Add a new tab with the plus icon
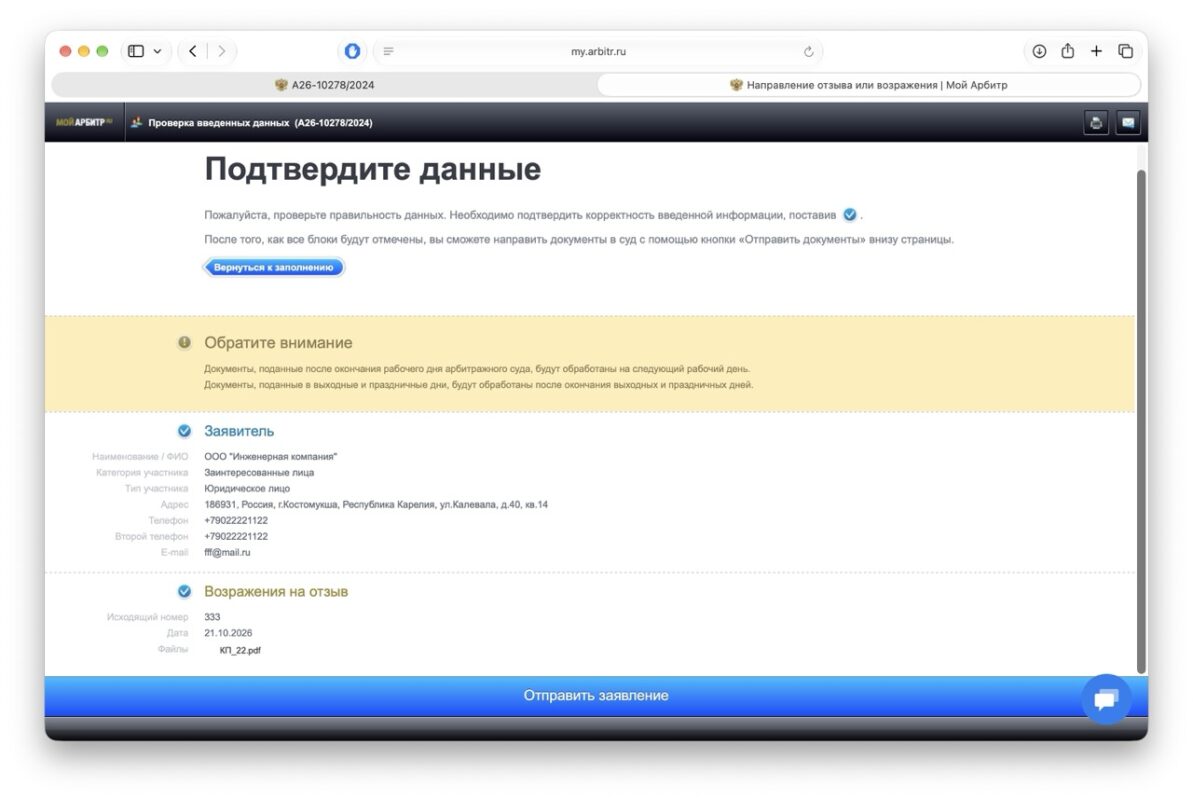The width and height of the screenshot is (1193, 800). coord(1096,51)
